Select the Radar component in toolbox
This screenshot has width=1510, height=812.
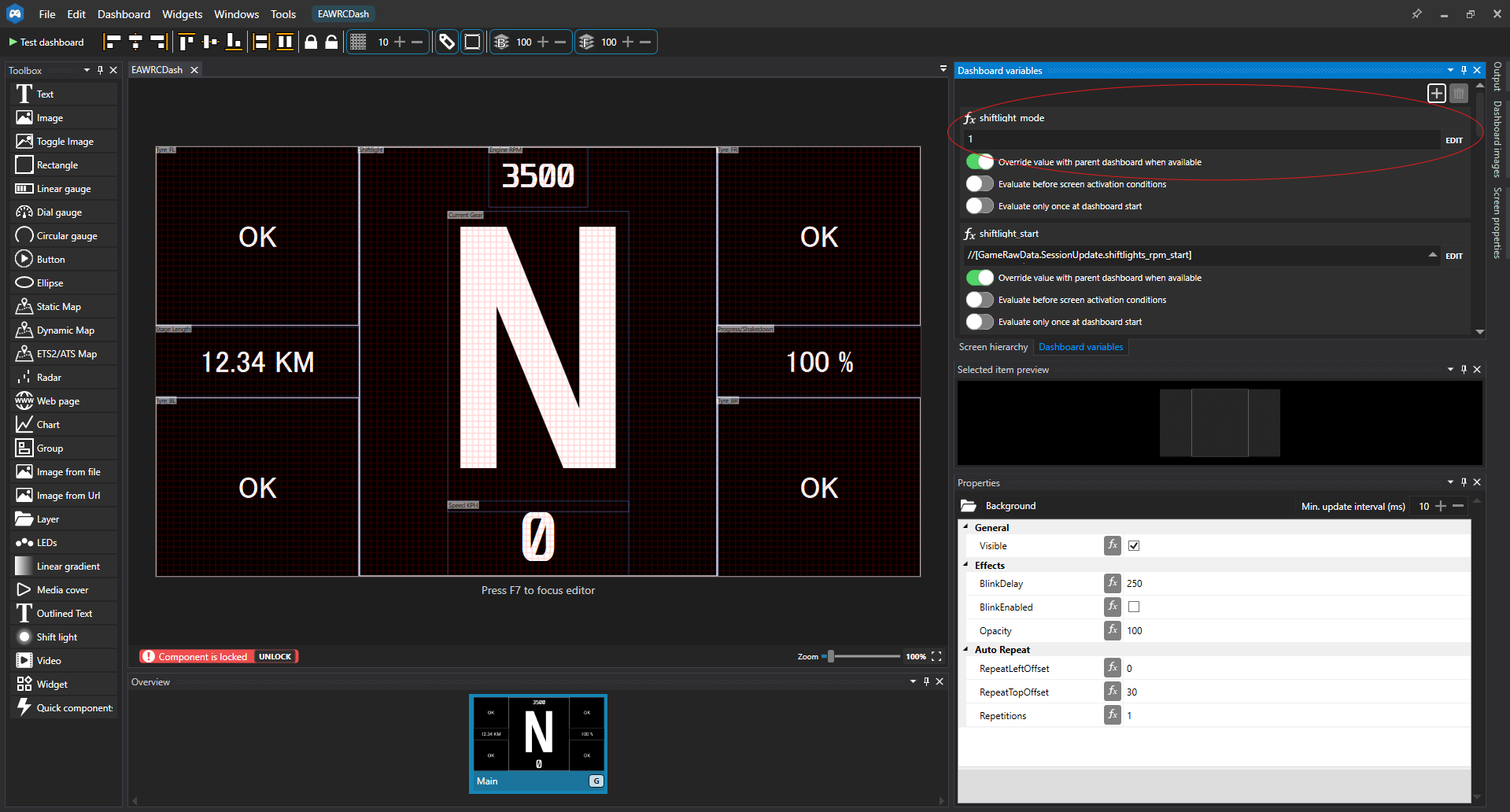click(x=65, y=378)
